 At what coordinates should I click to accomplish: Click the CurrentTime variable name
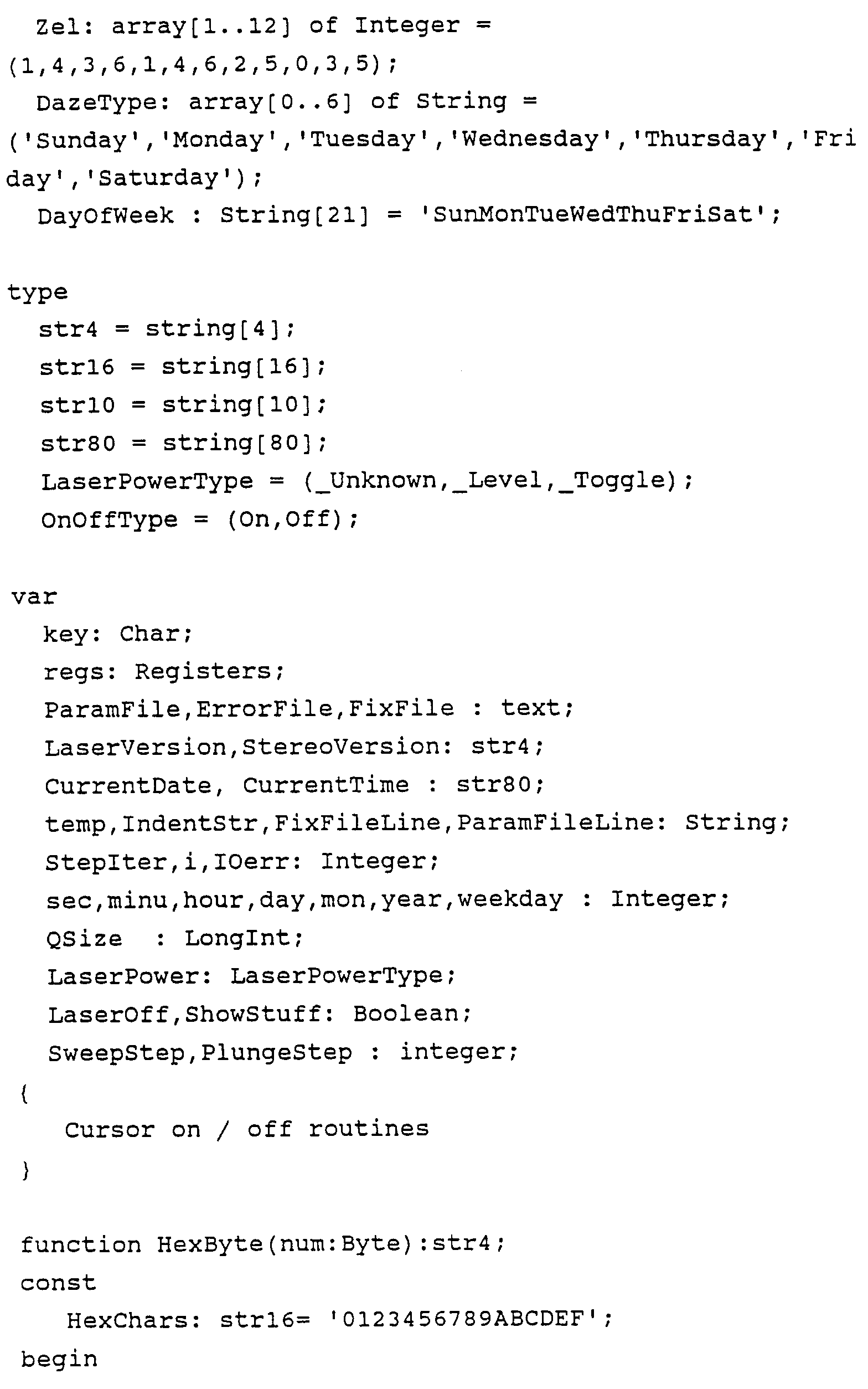pos(325,785)
